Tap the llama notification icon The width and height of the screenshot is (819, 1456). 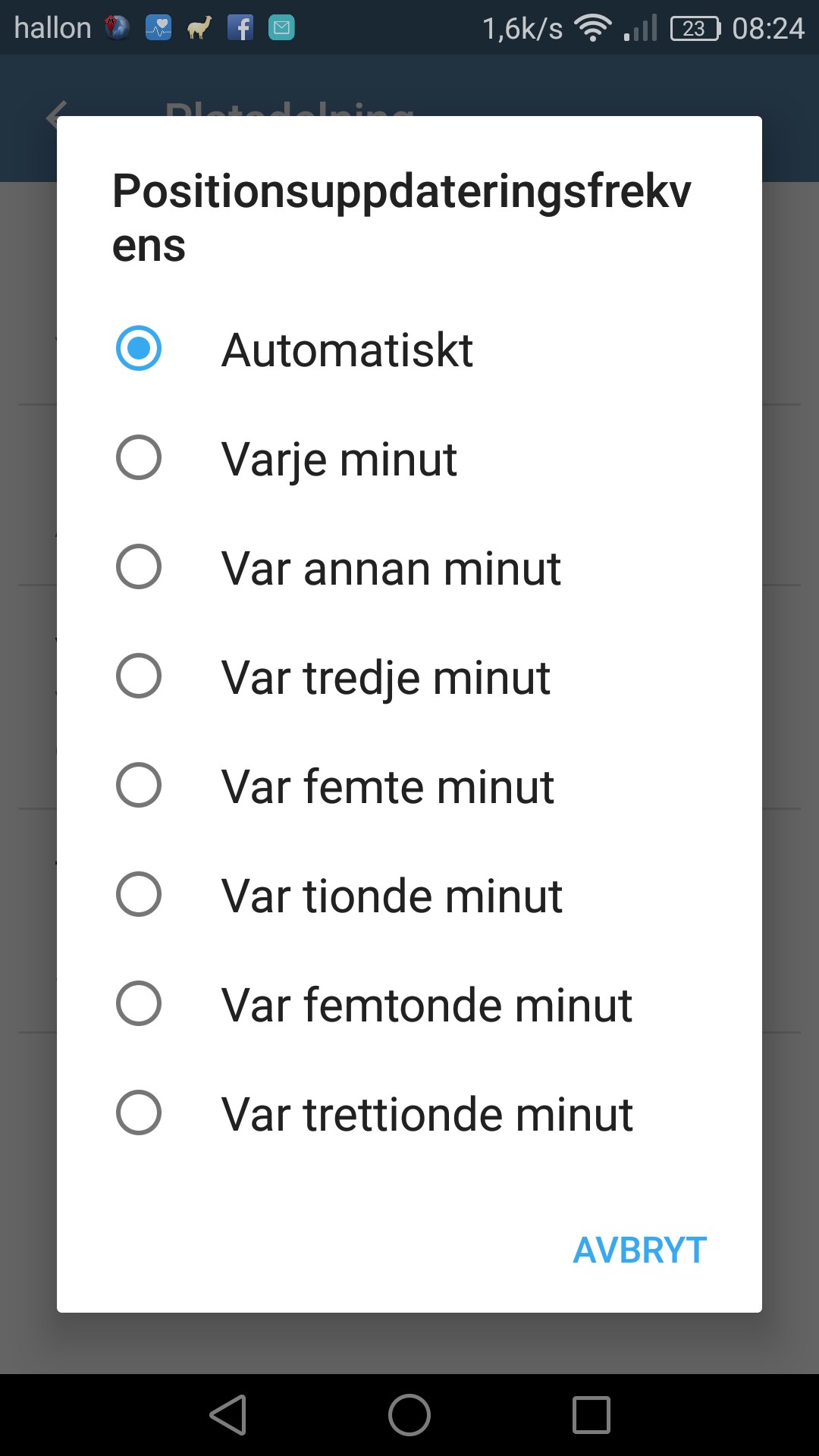pos(199,28)
